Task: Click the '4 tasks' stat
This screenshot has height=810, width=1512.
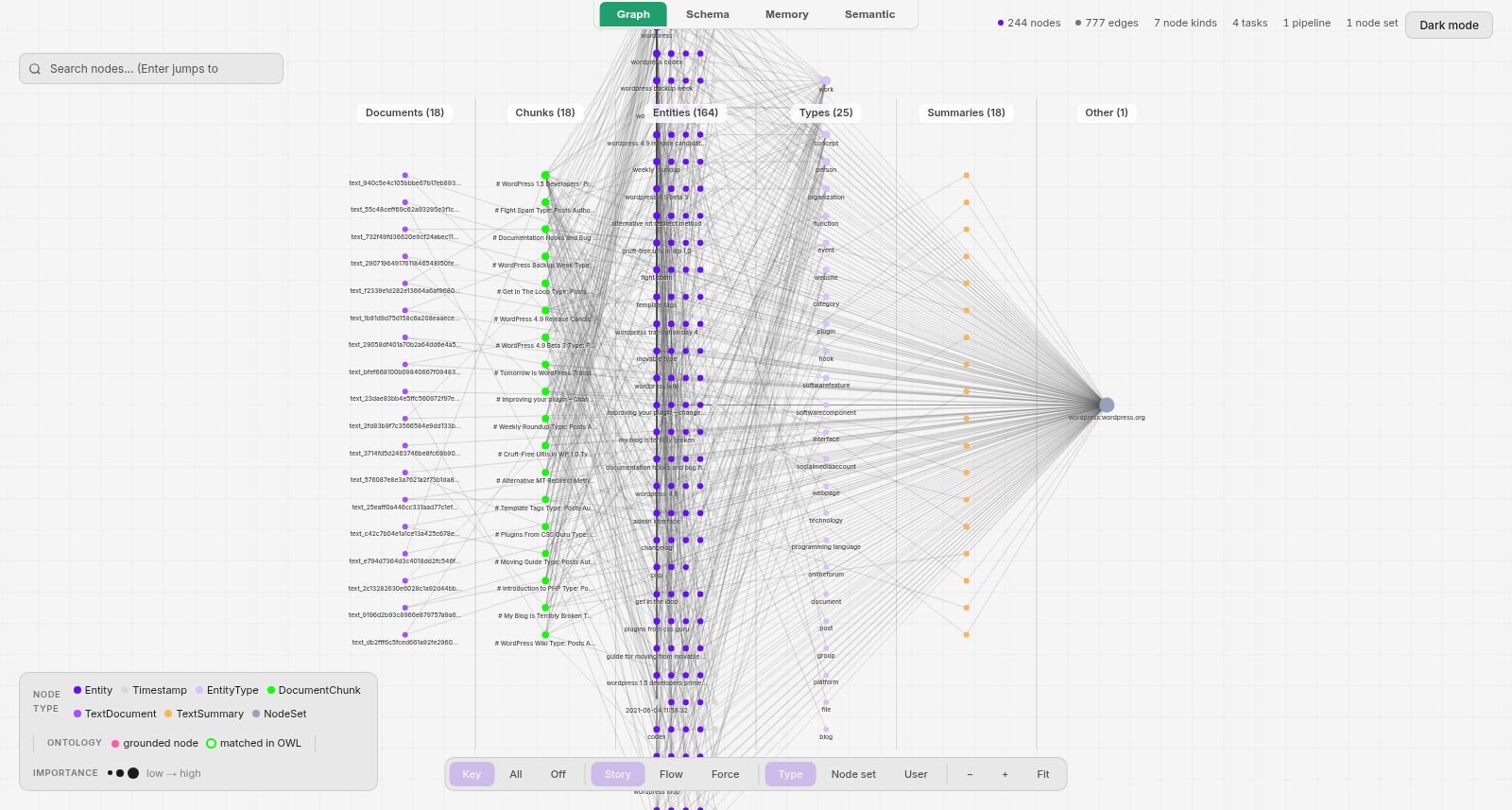Action: pyautogui.click(x=1249, y=23)
